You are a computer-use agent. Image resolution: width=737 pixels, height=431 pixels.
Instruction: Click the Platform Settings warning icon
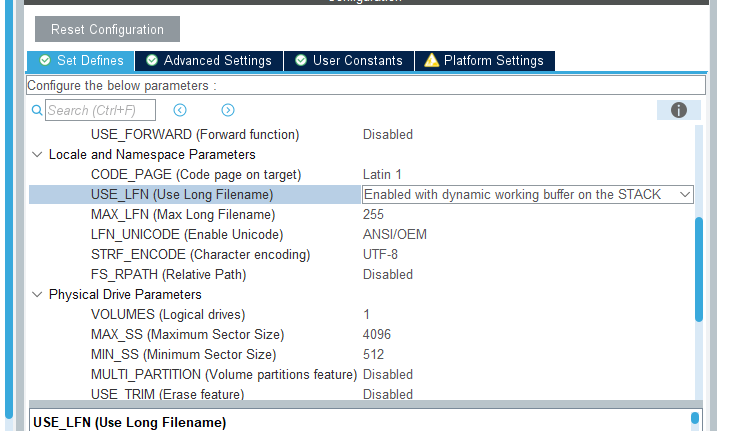pos(431,61)
